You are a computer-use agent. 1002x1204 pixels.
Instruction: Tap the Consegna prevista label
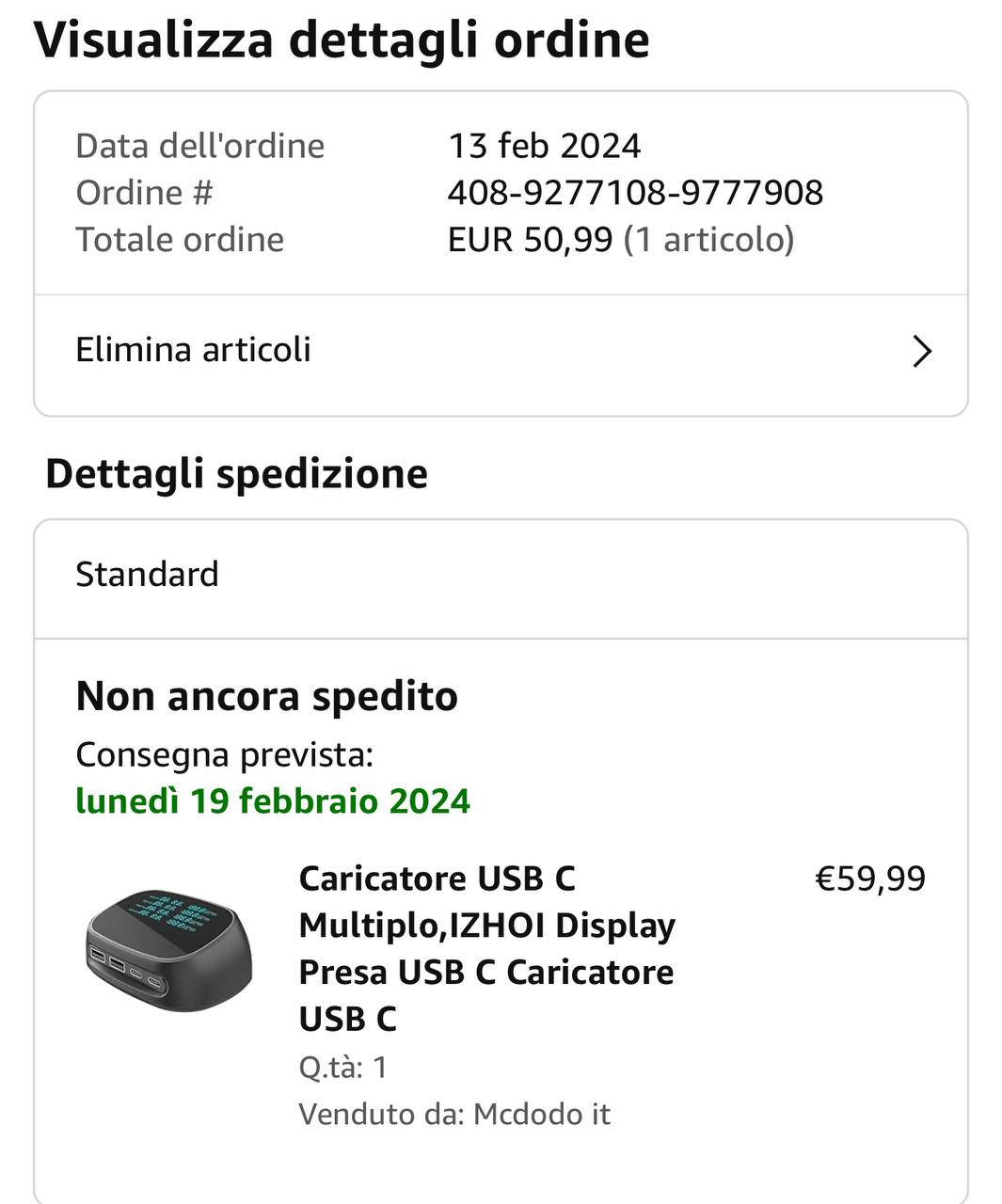click(x=225, y=754)
